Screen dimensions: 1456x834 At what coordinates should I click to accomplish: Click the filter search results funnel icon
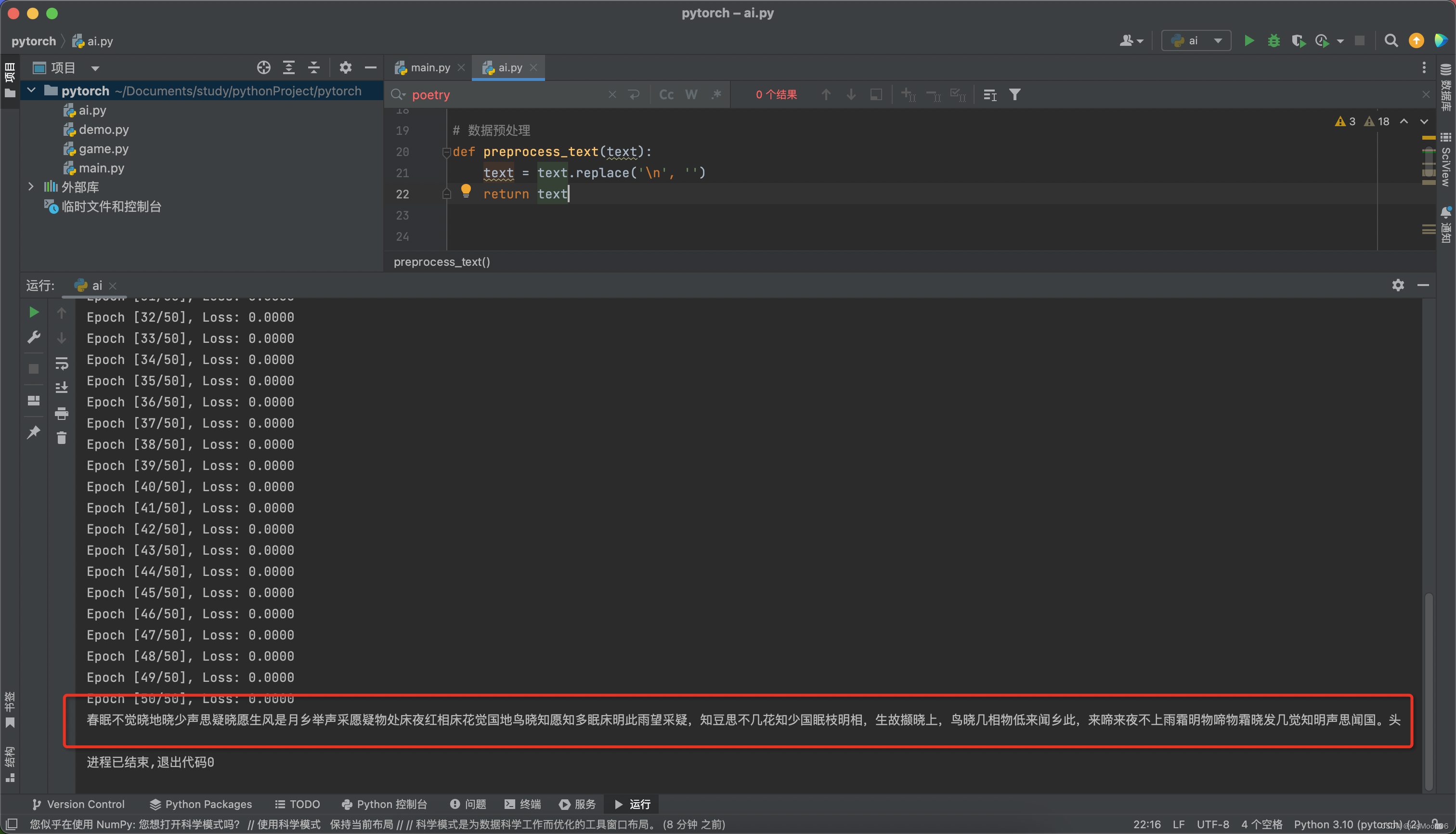(1014, 94)
